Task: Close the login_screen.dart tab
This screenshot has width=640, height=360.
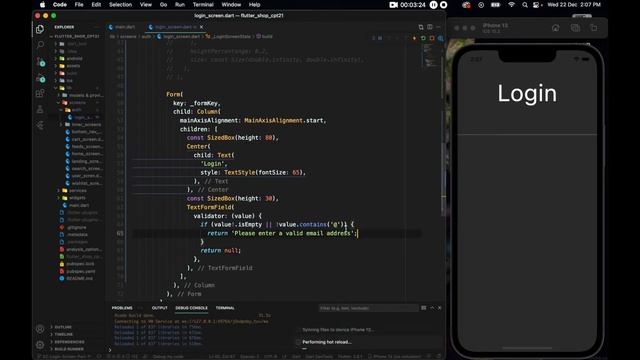Action: click(201, 27)
